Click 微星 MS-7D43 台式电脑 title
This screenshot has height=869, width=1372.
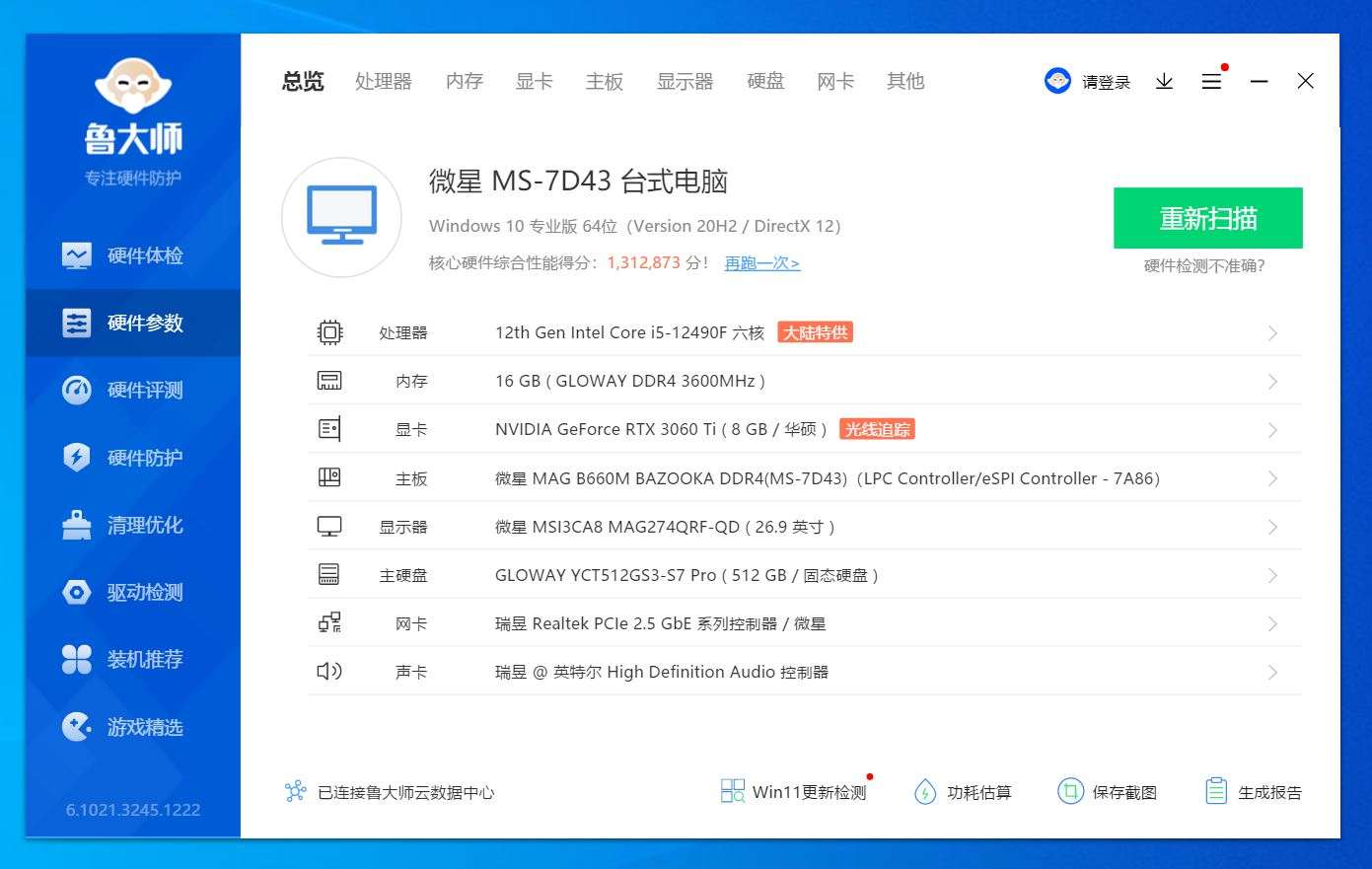[578, 181]
